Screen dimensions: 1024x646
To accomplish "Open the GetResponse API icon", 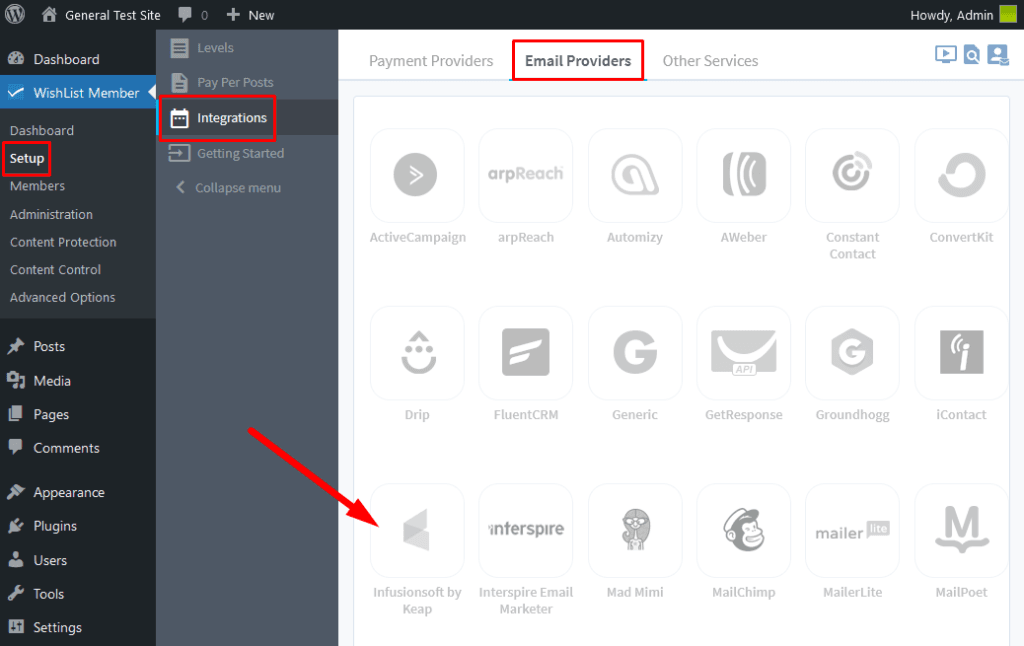I will 744,353.
